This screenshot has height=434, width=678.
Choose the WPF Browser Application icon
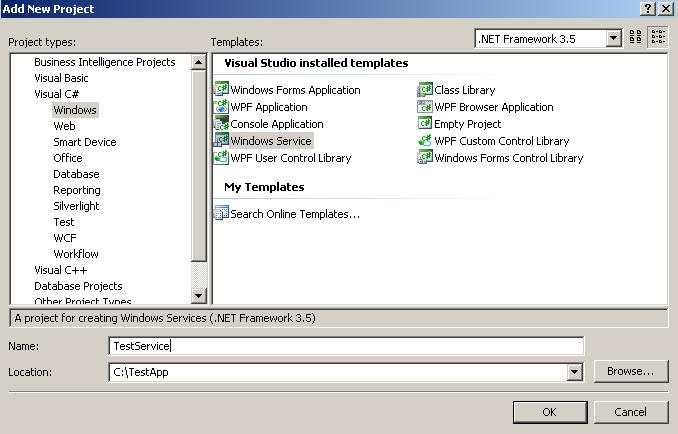(425, 106)
